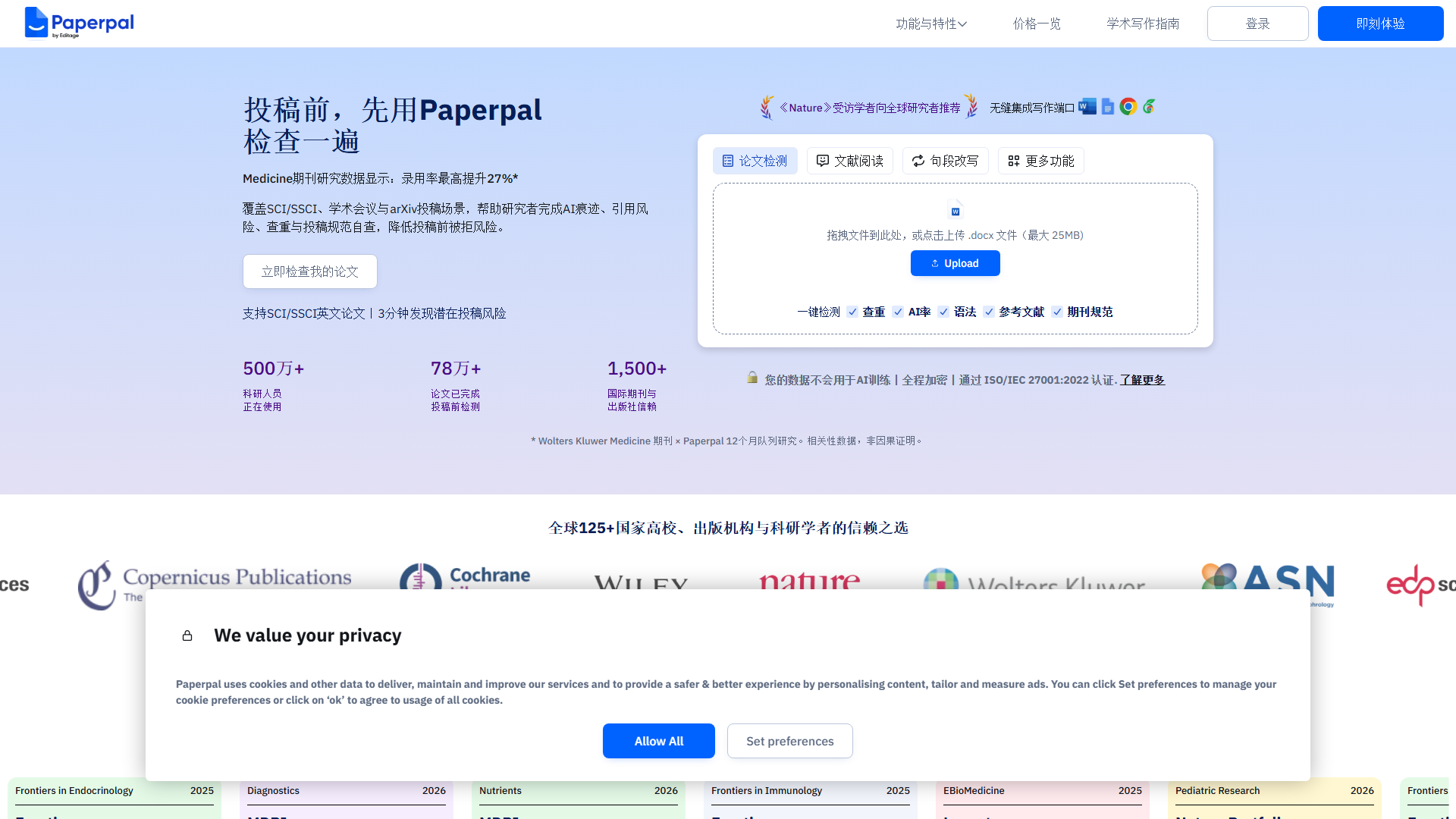Viewport: 1456px width, 819px height.
Task: Click the 78万+ statistic
Action: point(456,369)
